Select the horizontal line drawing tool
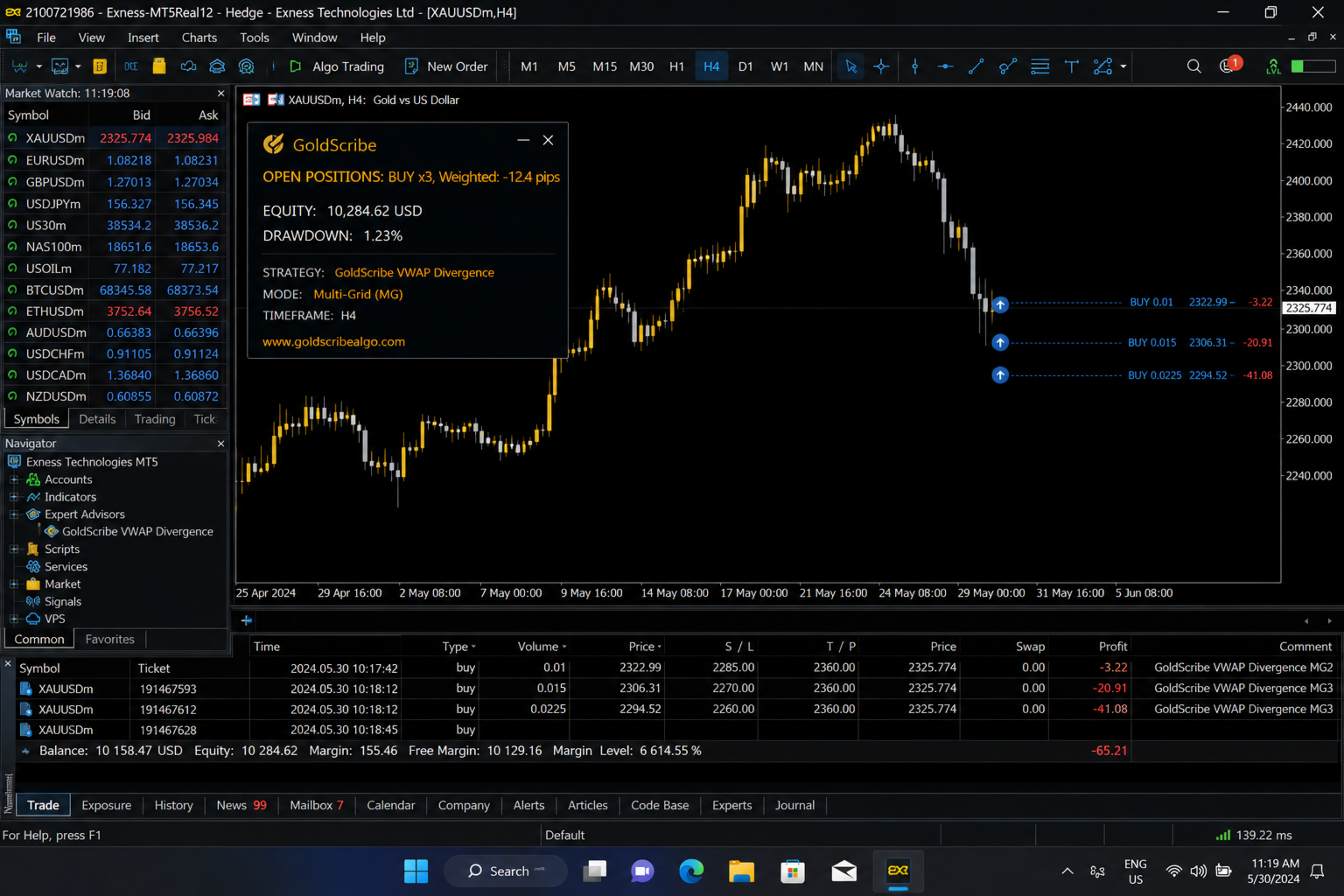1344x896 pixels. [x=945, y=66]
